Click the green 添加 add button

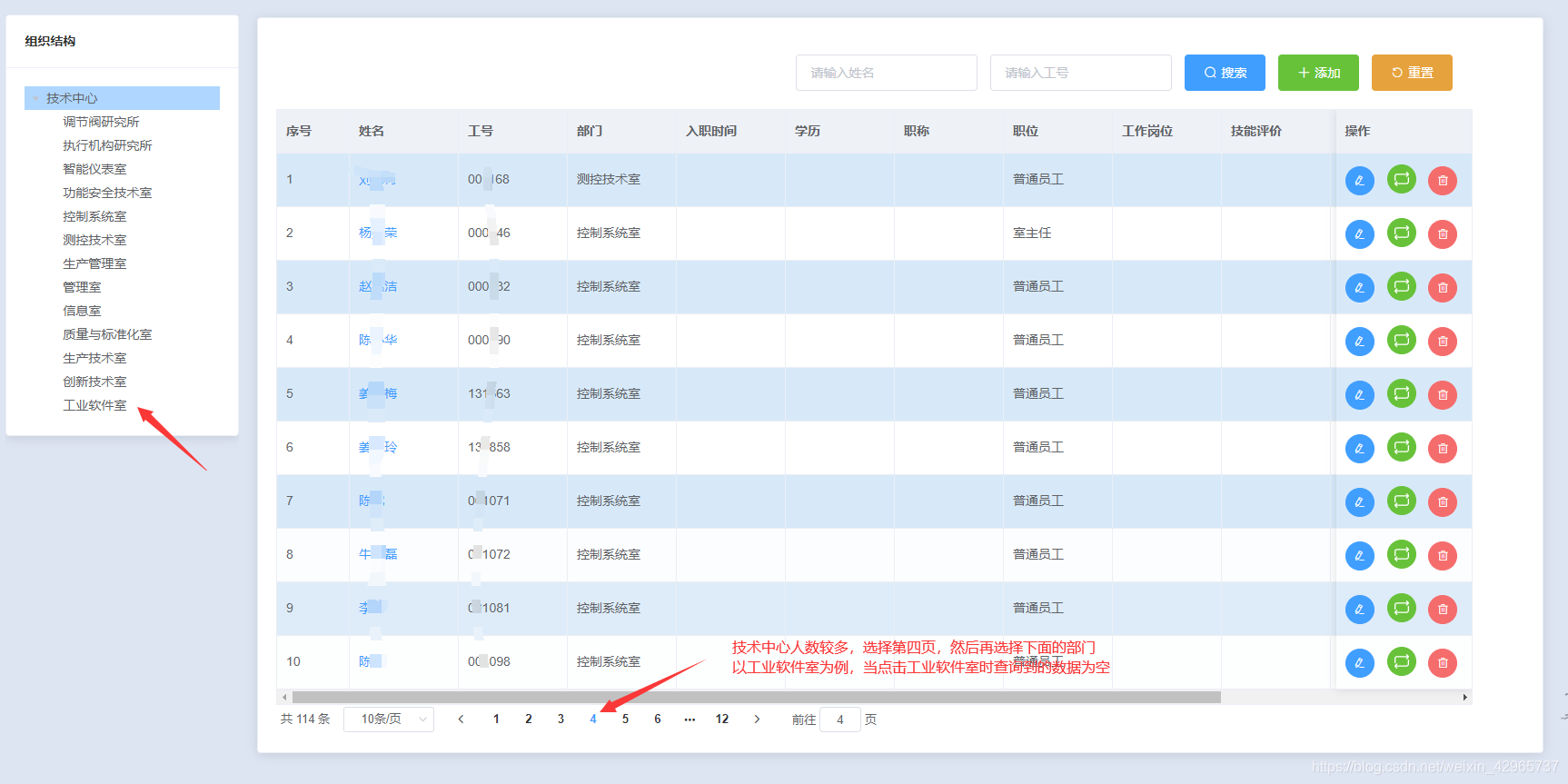point(1318,73)
